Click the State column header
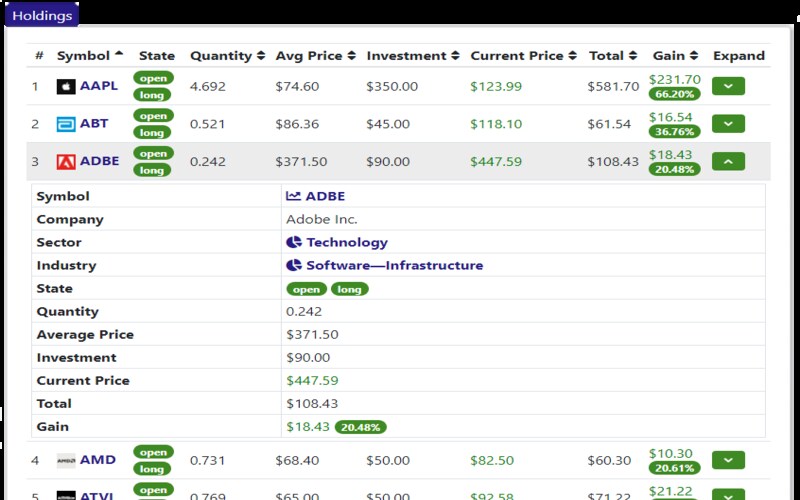This screenshot has height=500, width=800. (157, 56)
